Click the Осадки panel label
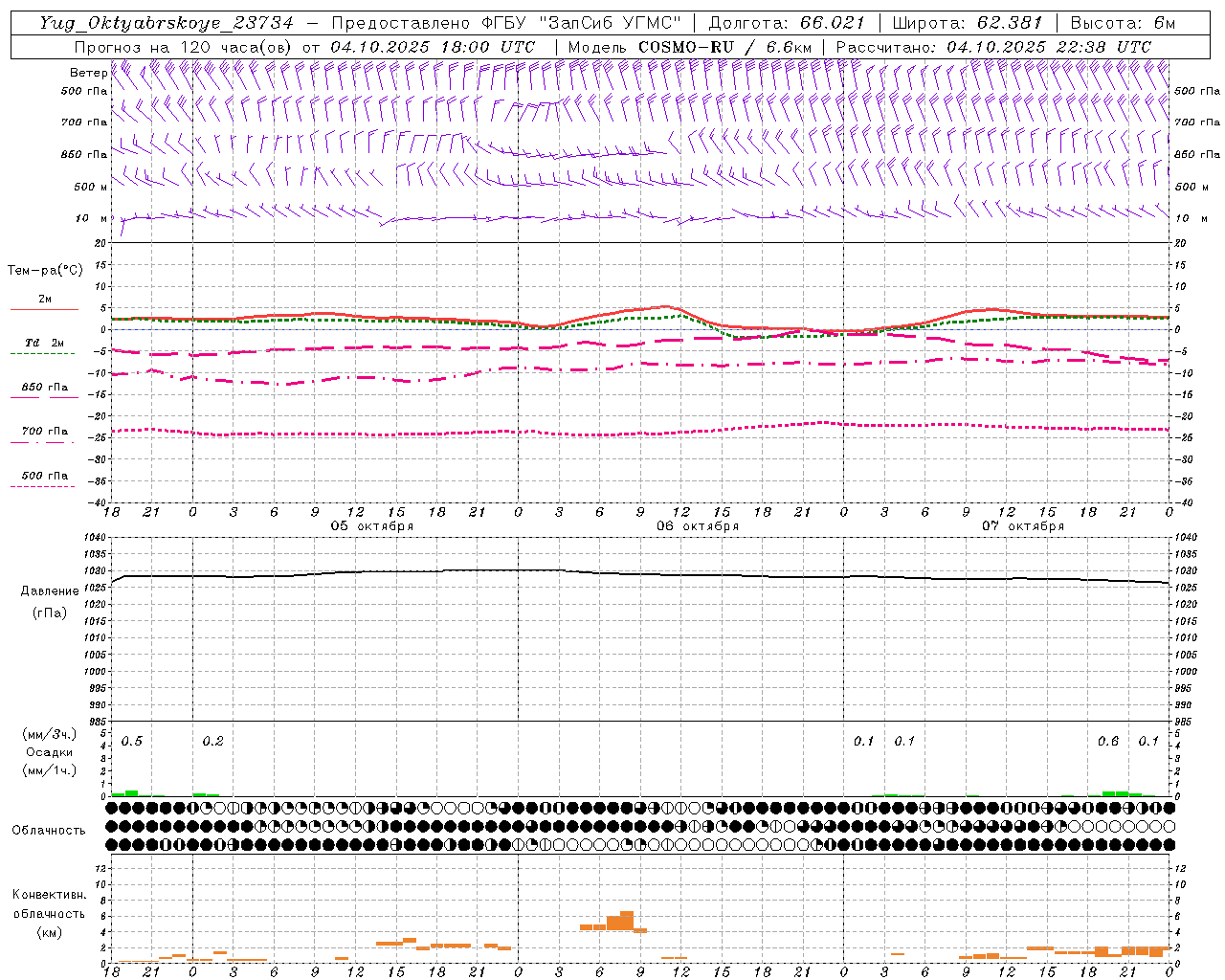 (49, 752)
